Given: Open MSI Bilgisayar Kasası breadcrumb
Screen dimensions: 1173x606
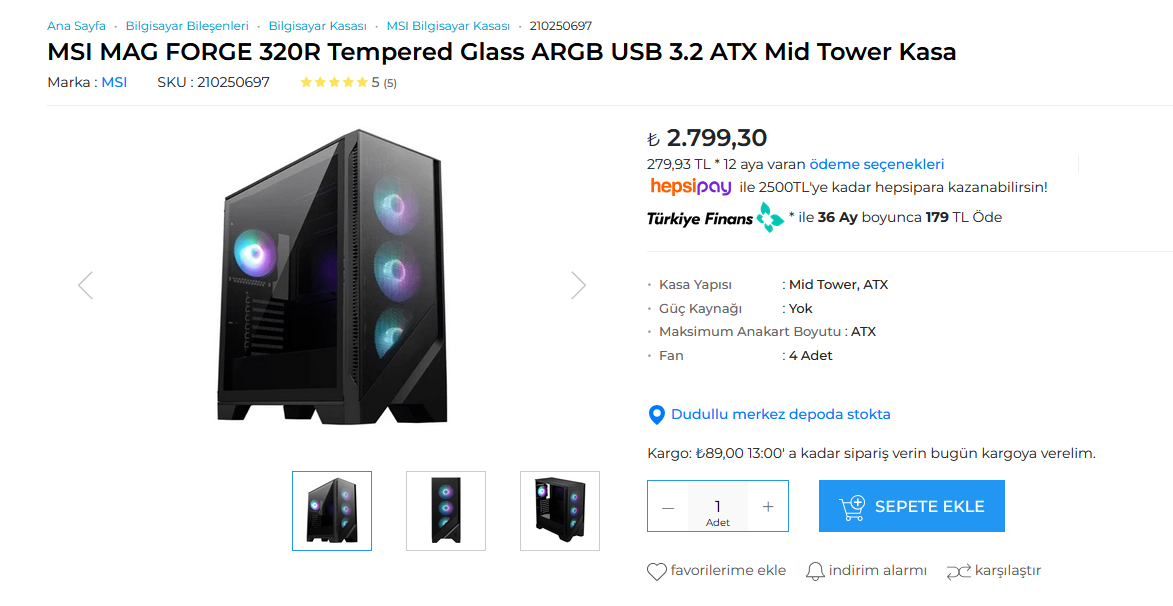Looking at the screenshot, I should 448,26.
